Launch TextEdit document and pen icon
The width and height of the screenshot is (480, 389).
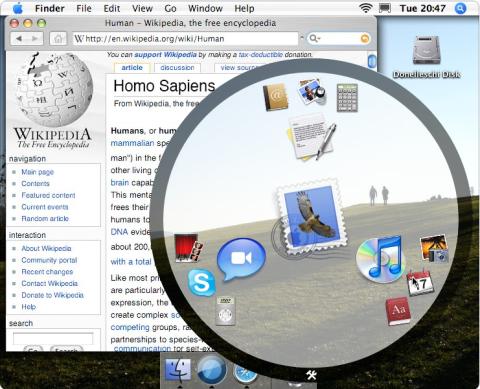click(311, 137)
